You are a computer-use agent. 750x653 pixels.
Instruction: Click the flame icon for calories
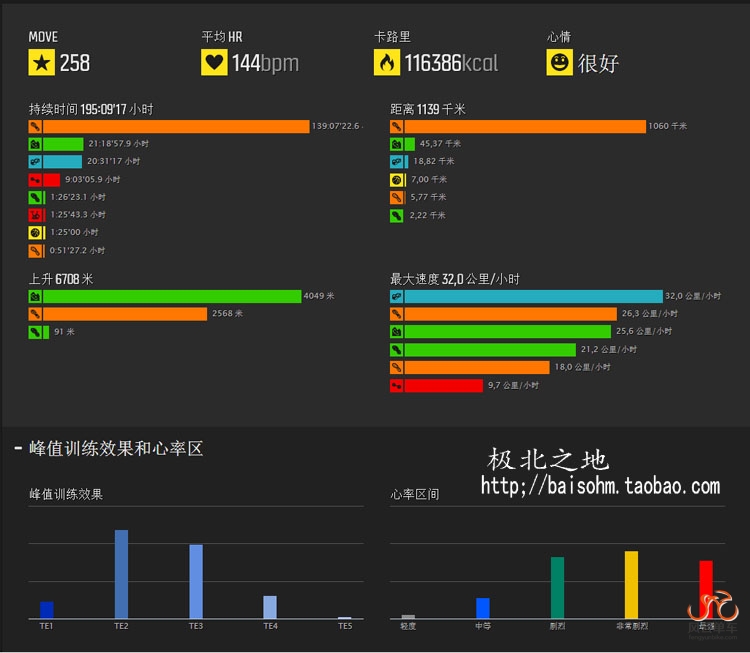point(387,63)
